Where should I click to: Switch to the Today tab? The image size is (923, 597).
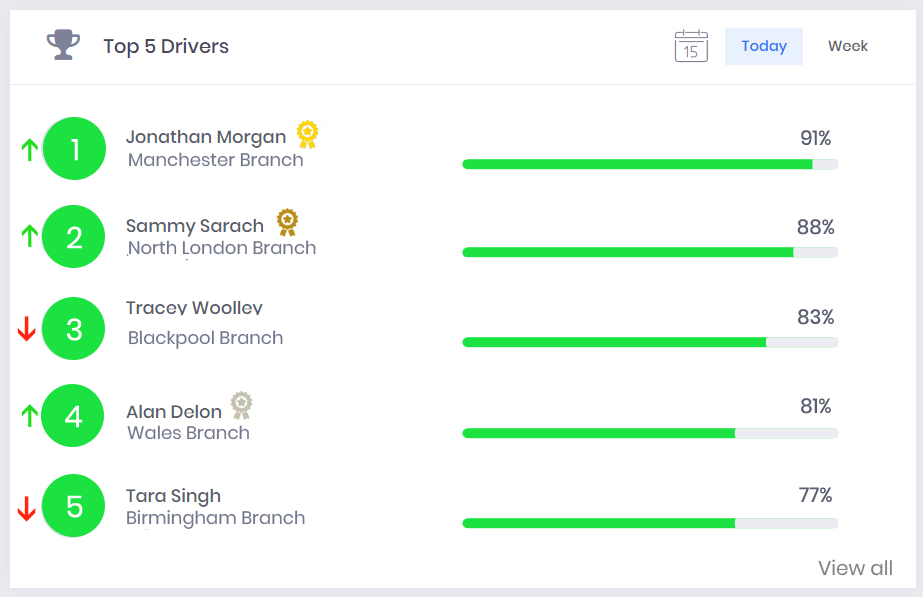pos(763,46)
